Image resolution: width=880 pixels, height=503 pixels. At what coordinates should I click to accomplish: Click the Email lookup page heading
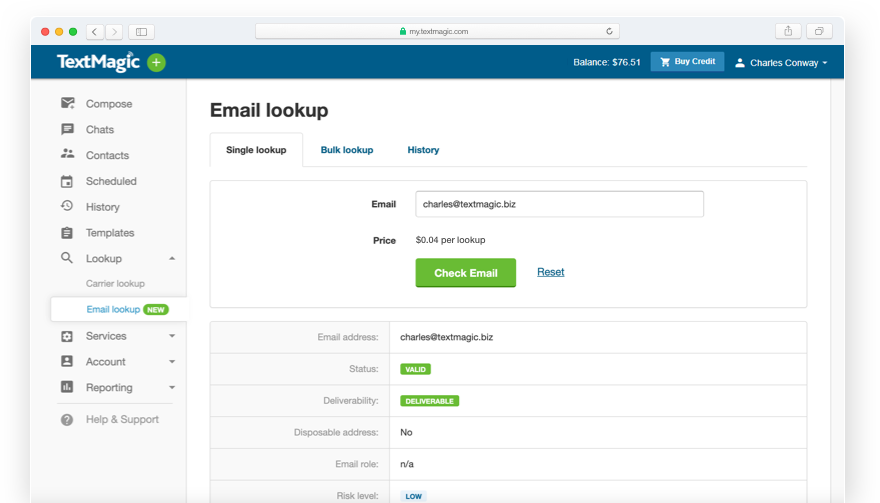pos(269,111)
